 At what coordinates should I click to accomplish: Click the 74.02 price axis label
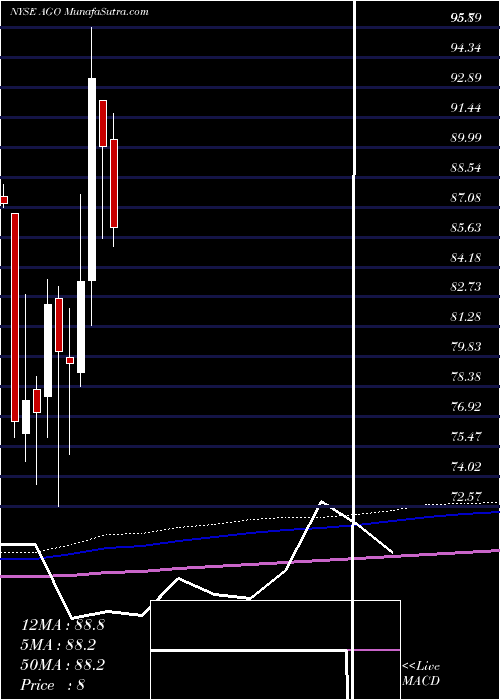point(466,467)
